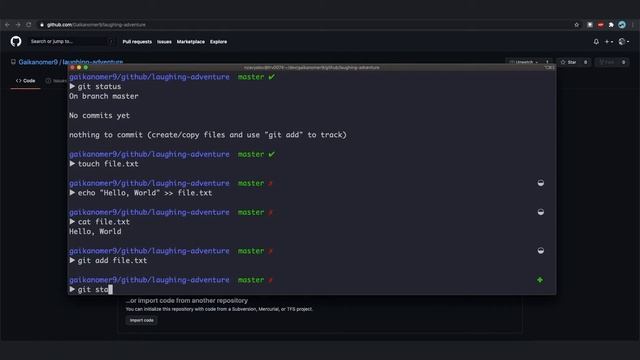Click the Import code button

(142, 320)
